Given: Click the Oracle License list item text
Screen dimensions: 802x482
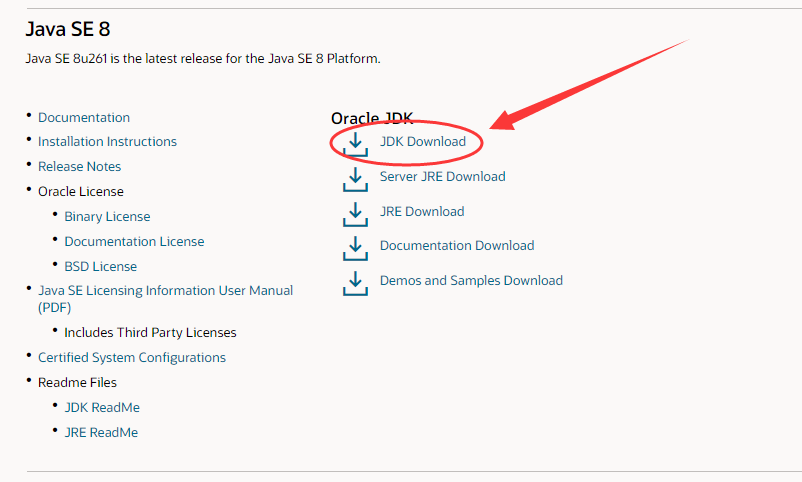Looking at the screenshot, I should point(81,192).
